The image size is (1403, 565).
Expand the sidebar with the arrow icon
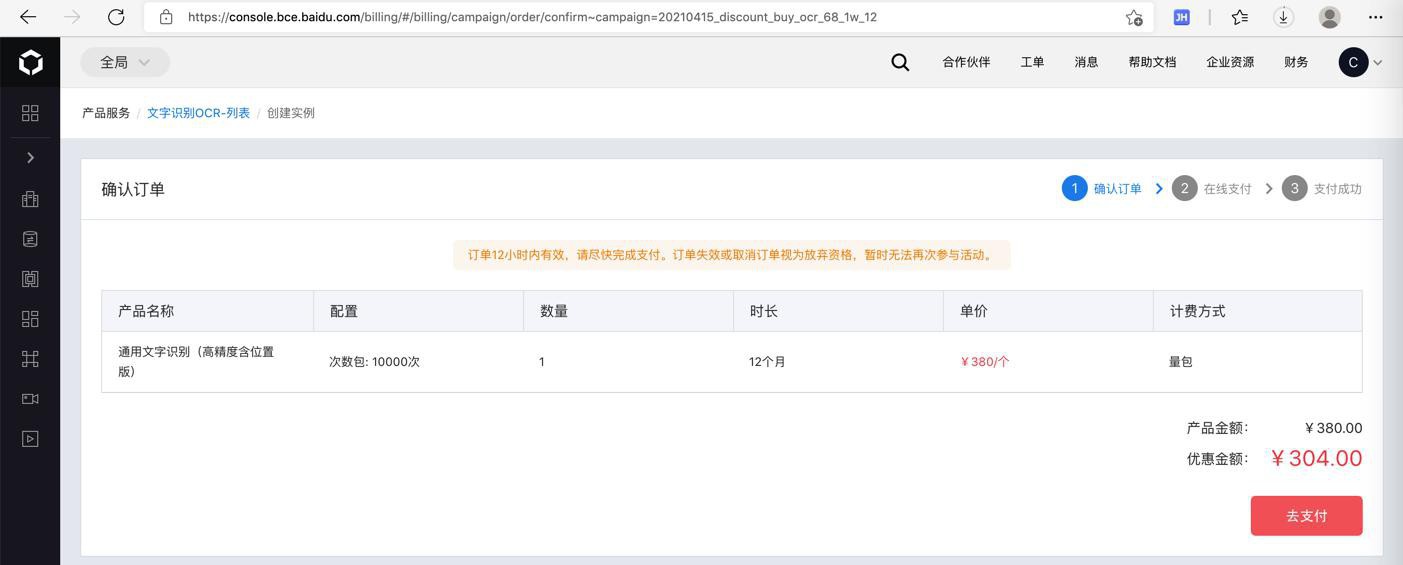point(30,158)
